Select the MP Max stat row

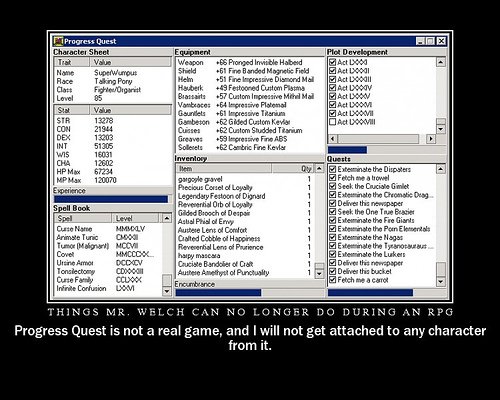click(113, 180)
